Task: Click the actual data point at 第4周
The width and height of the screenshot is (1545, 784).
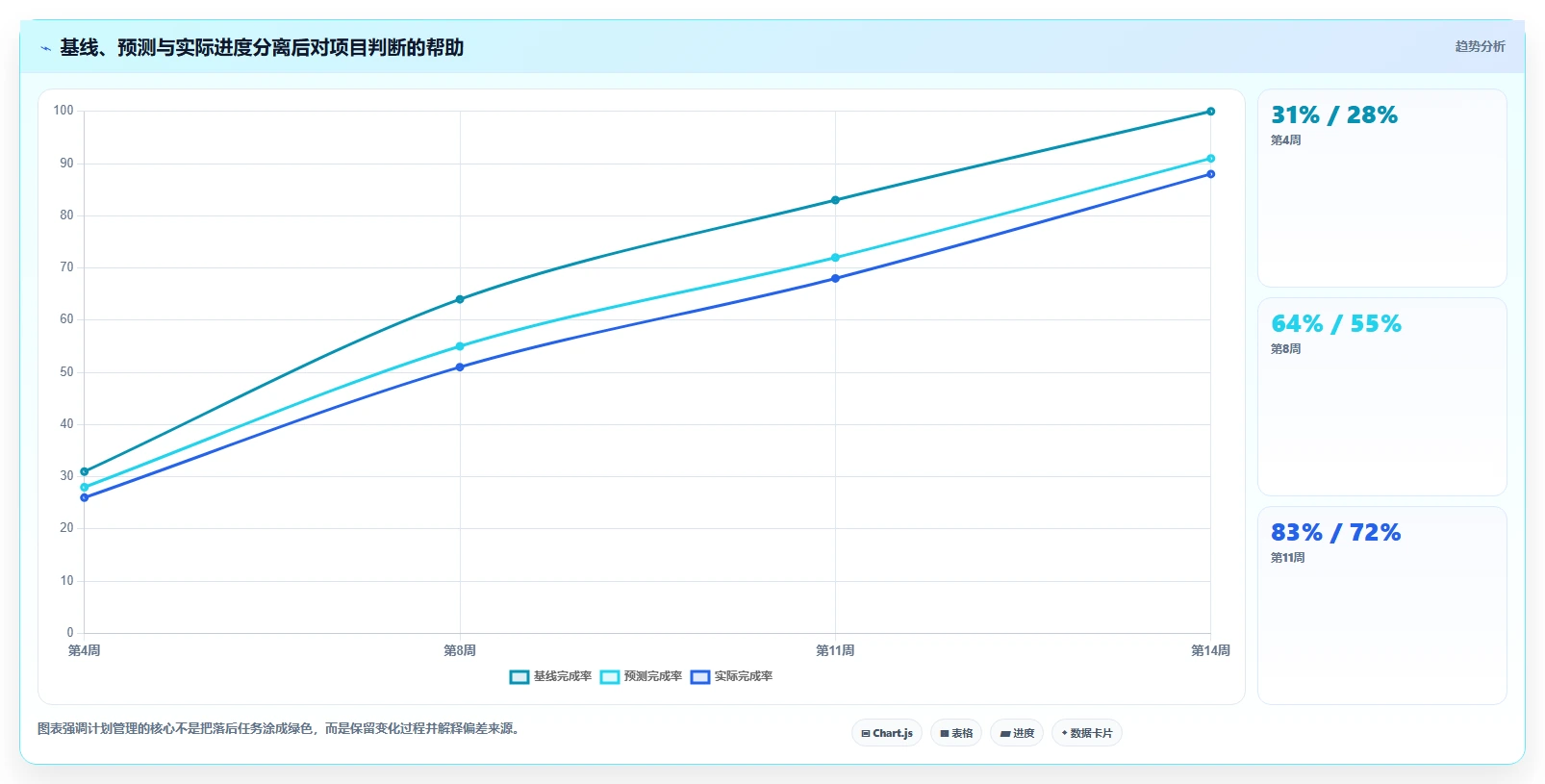Action: pyautogui.click(x=85, y=497)
